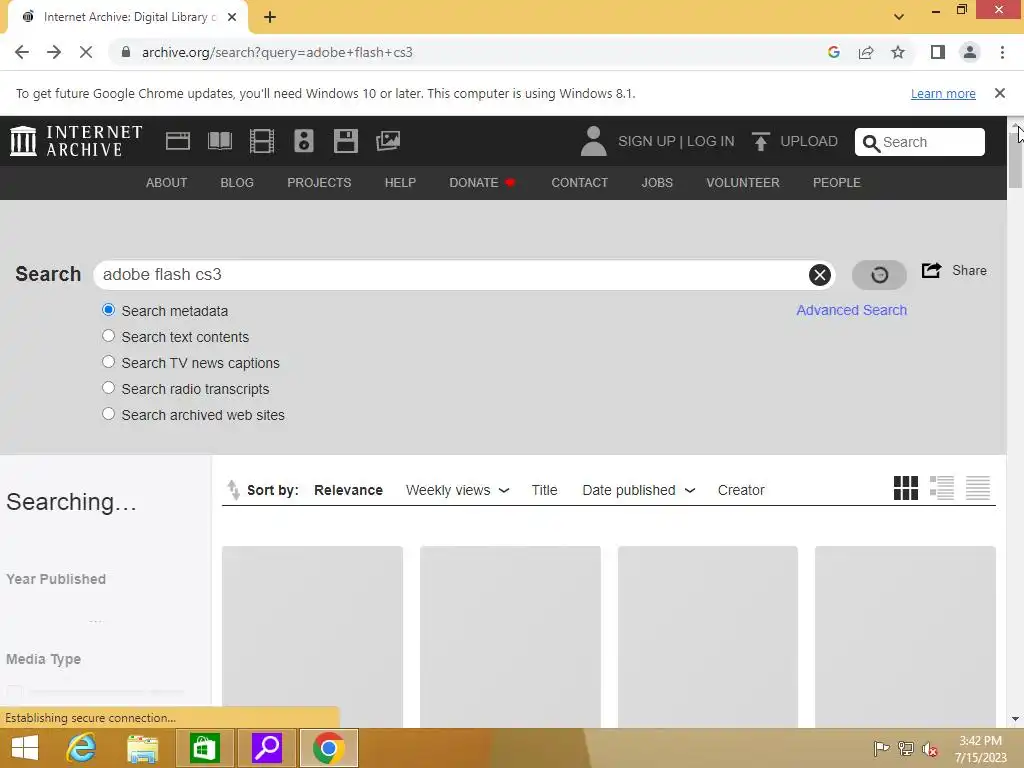Open the CONTACT nav item
1024x768 pixels.
pos(579,183)
